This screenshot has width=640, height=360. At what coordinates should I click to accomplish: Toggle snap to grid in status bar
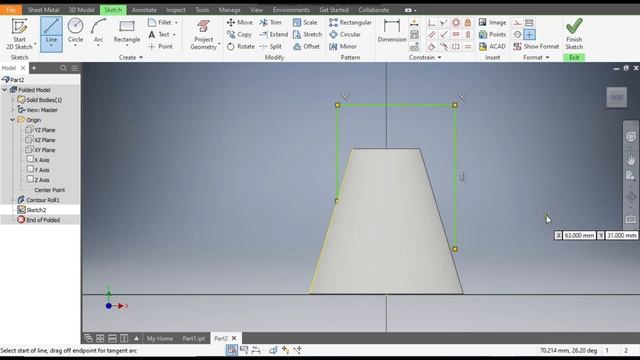(231, 350)
